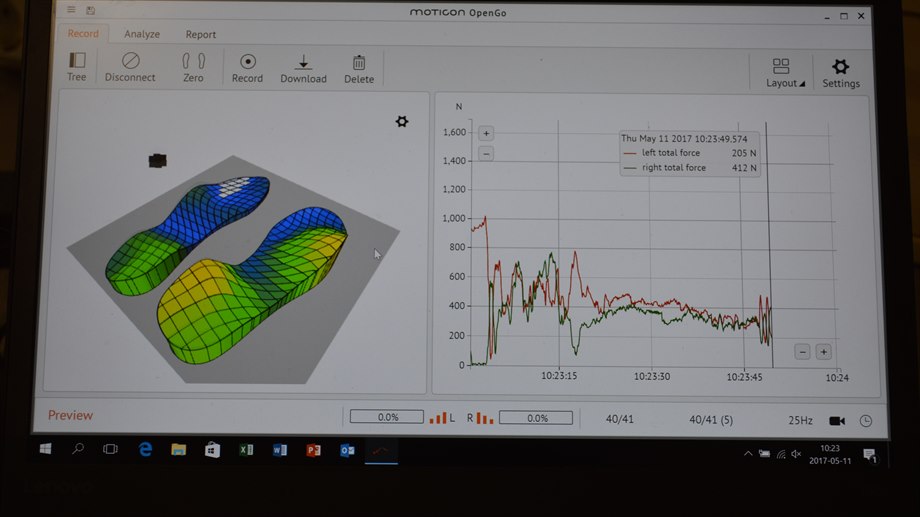The width and height of the screenshot is (920, 517).
Task: Open the hamburger menu in title bar
Action: point(71,11)
